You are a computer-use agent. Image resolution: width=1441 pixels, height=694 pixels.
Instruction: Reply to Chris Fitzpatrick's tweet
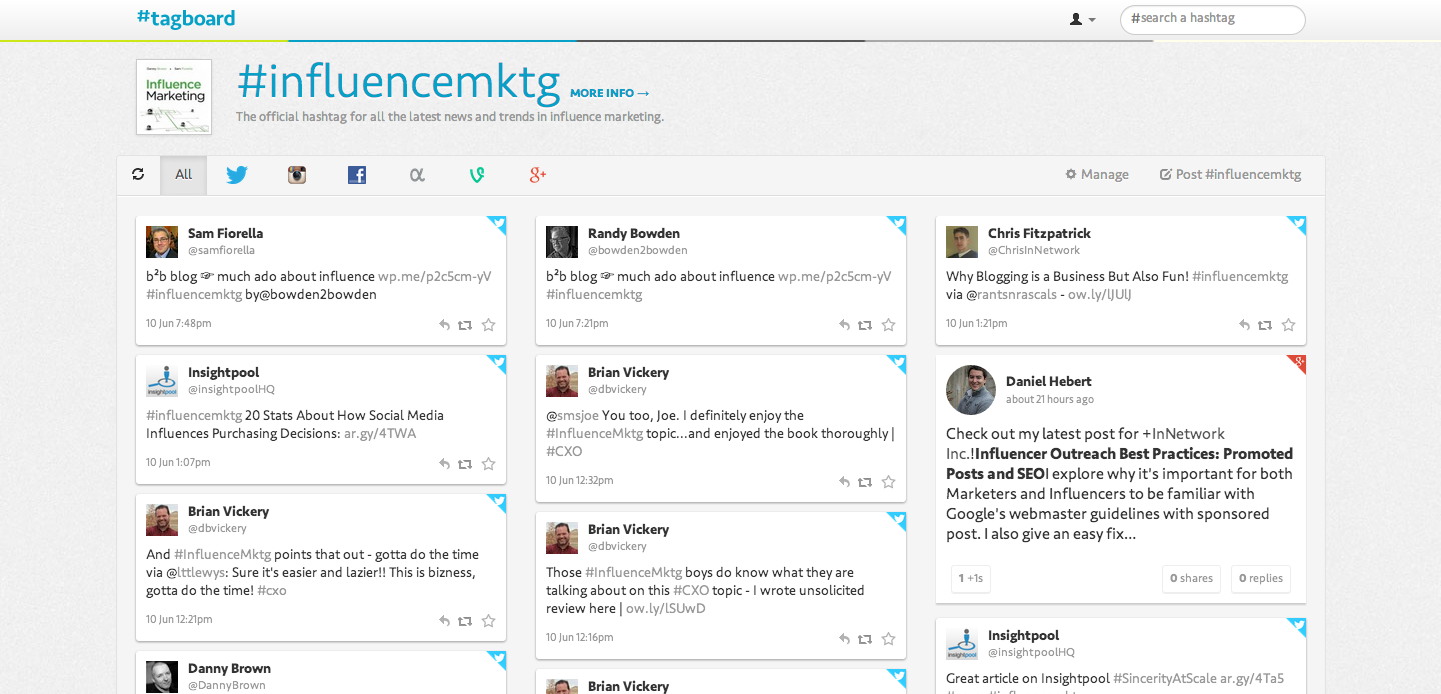[1244, 325]
